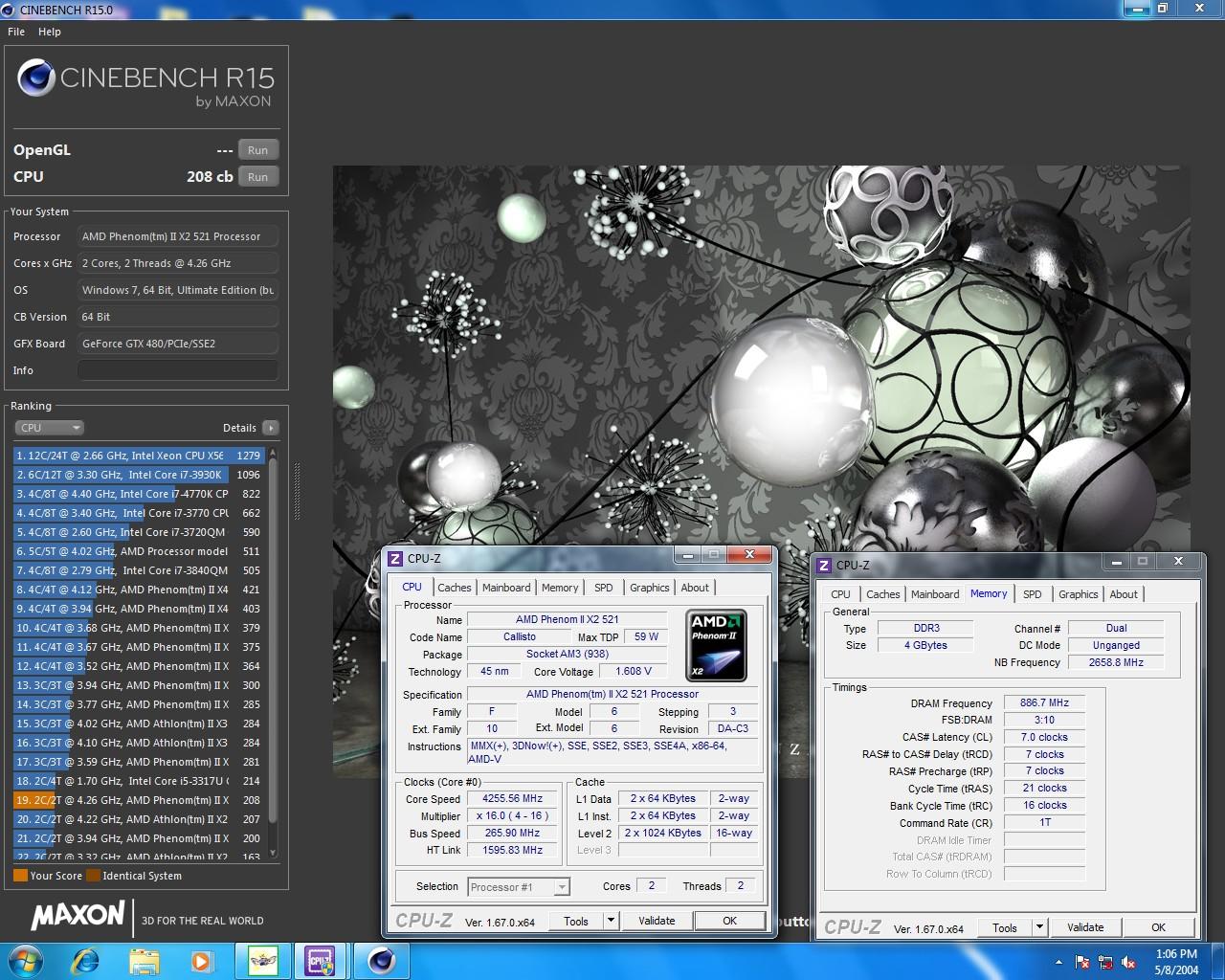This screenshot has width=1225, height=980.
Task: Click Validate in left CPU-Z window
Action: 657,921
